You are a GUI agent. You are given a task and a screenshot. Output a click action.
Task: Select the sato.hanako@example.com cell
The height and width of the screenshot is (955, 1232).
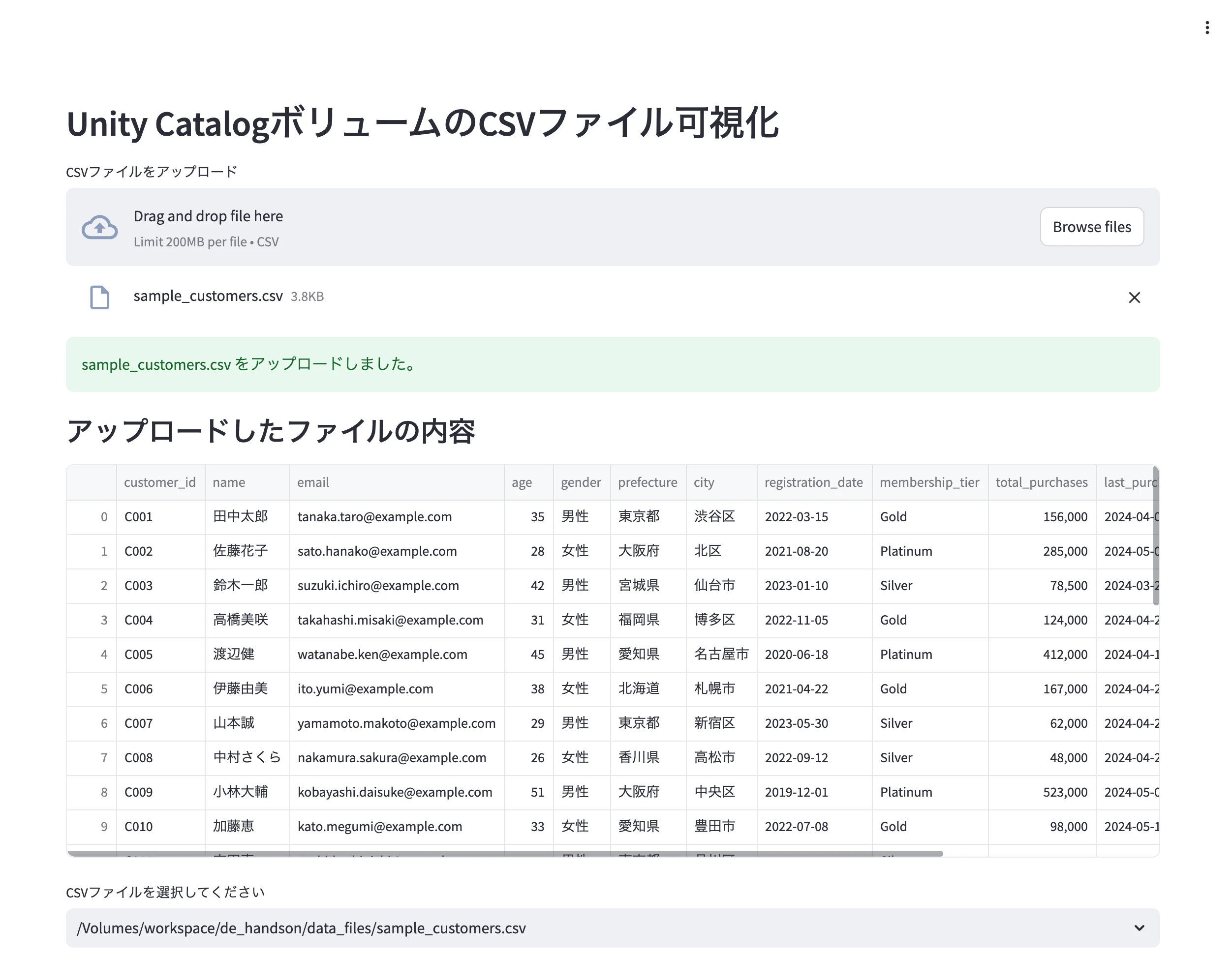(x=397, y=551)
